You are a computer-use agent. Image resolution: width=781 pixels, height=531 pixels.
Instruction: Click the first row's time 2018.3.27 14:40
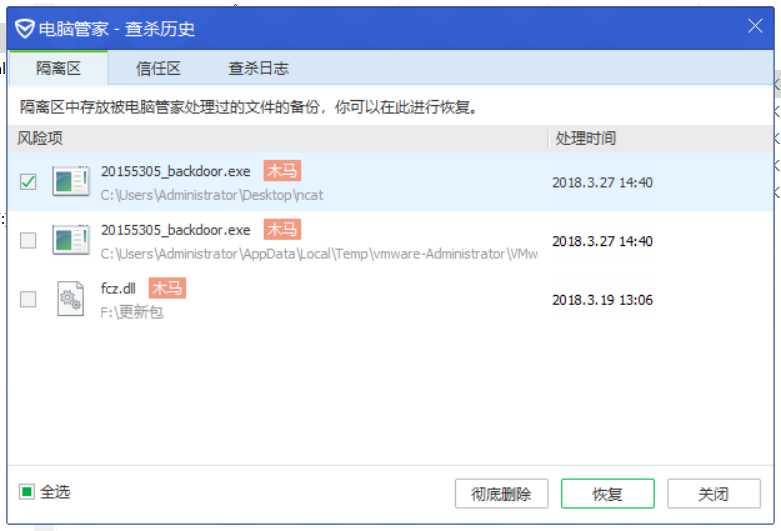click(602, 182)
